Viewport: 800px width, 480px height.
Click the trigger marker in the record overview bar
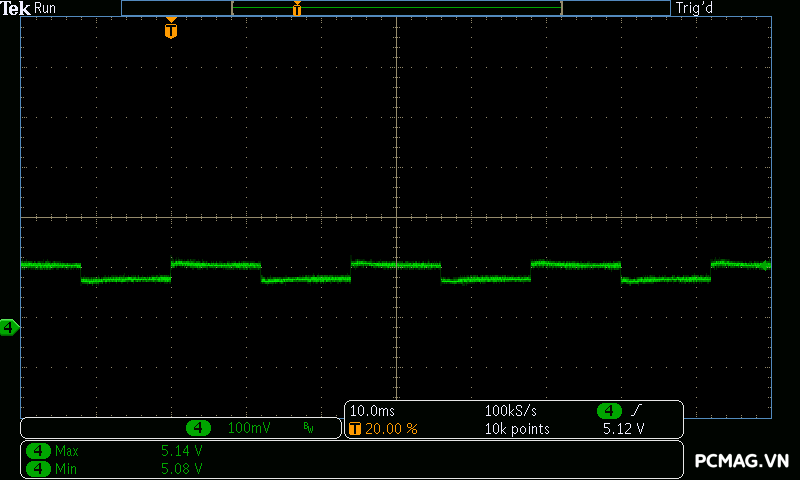tap(297, 9)
